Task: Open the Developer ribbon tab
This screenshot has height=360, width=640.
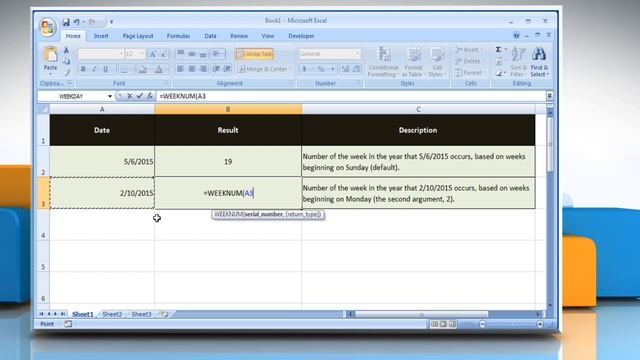Action: (x=301, y=36)
